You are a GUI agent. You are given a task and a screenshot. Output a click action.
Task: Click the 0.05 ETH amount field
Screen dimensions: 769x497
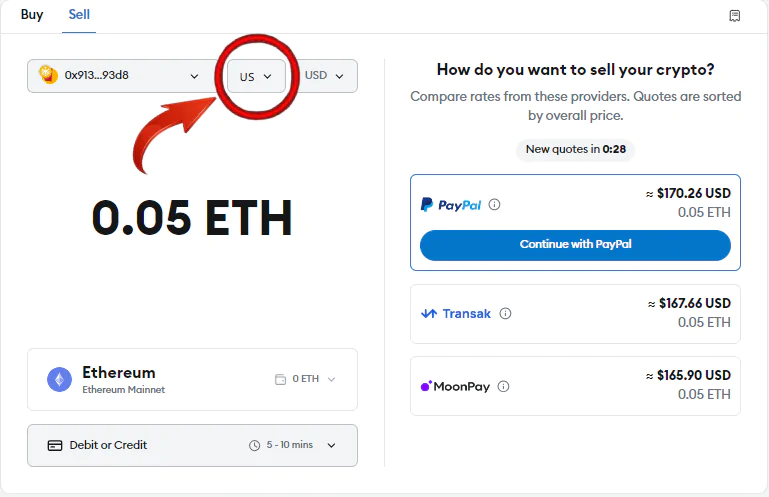(192, 217)
